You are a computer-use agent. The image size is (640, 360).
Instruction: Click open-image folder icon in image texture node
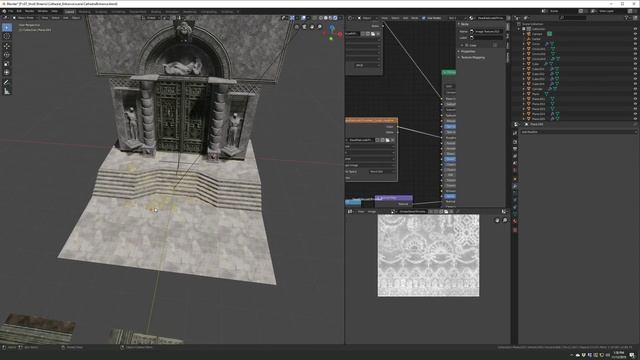point(387,140)
